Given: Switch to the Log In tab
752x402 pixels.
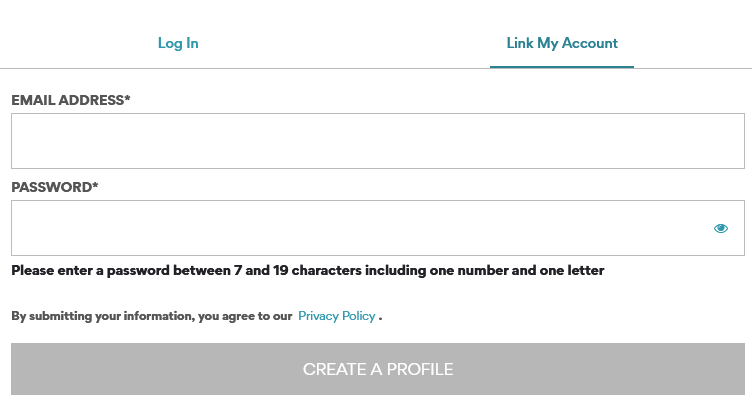Looking at the screenshot, I should [x=178, y=43].
